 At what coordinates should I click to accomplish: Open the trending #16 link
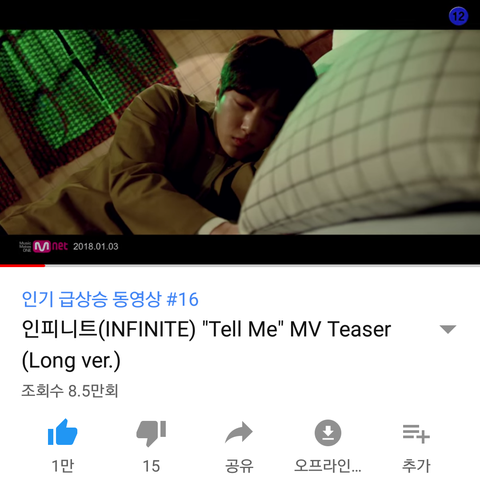point(110,299)
